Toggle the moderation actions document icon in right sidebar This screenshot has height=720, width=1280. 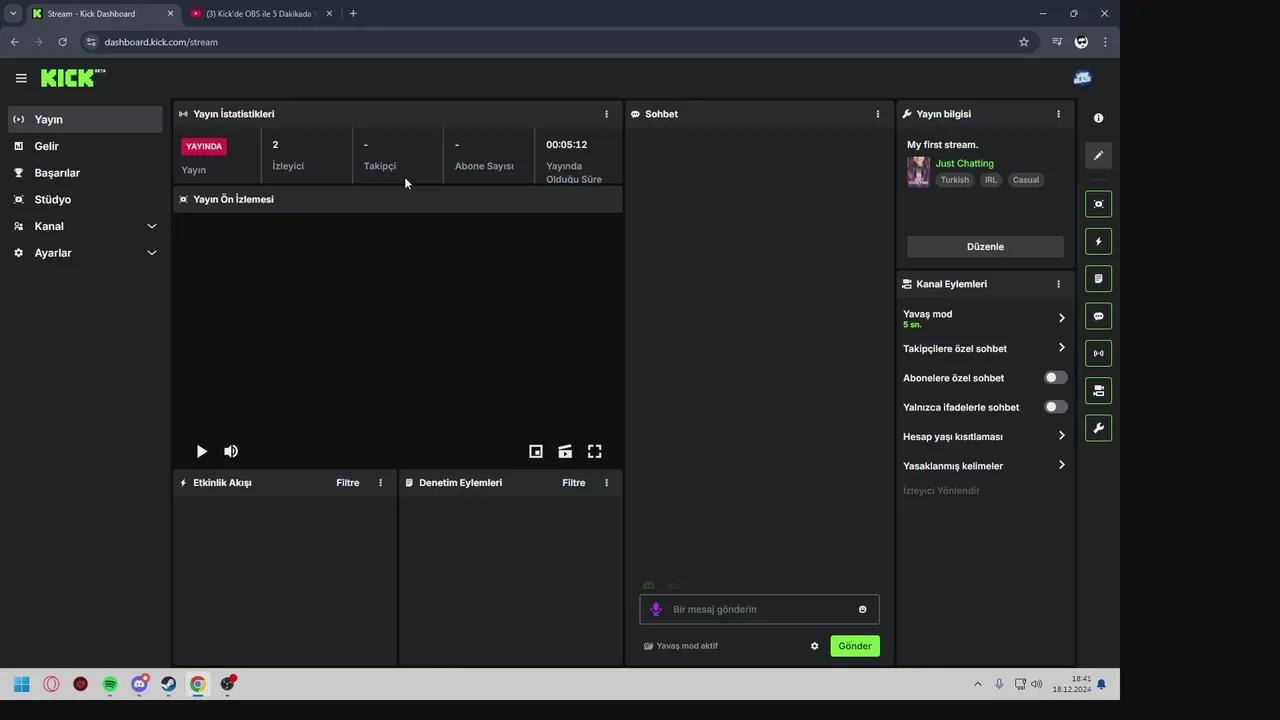(1098, 279)
